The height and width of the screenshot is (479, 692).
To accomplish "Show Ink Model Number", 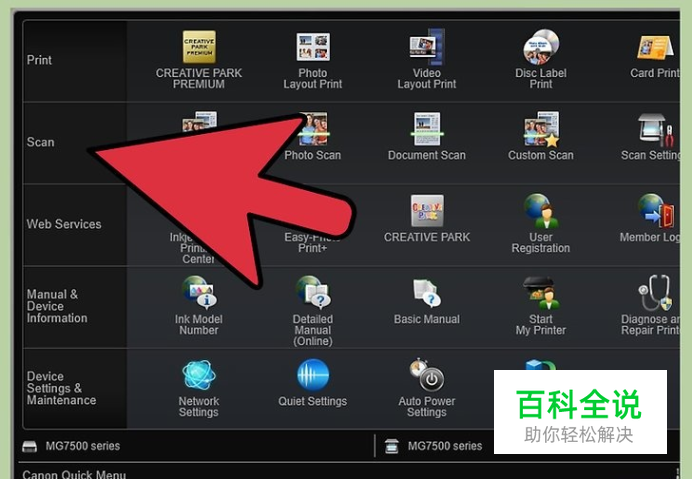I will (x=199, y=292).
